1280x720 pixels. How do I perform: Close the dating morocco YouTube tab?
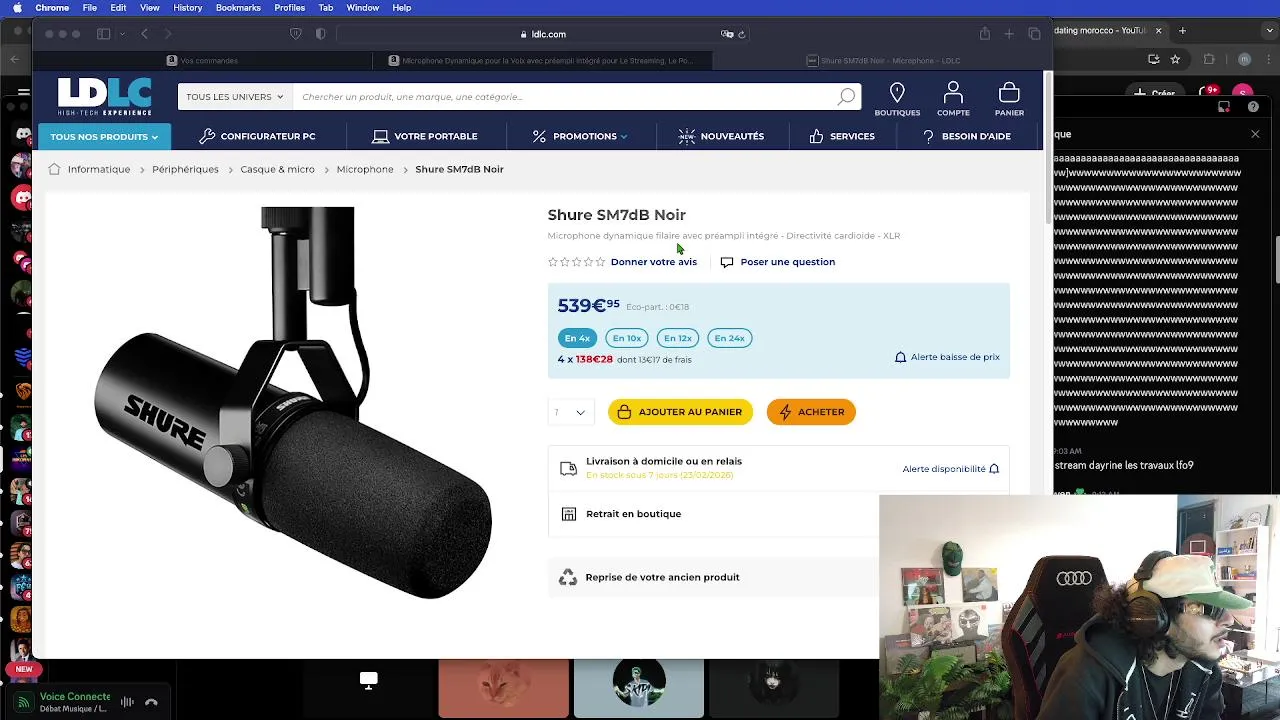click(1159, 31)
